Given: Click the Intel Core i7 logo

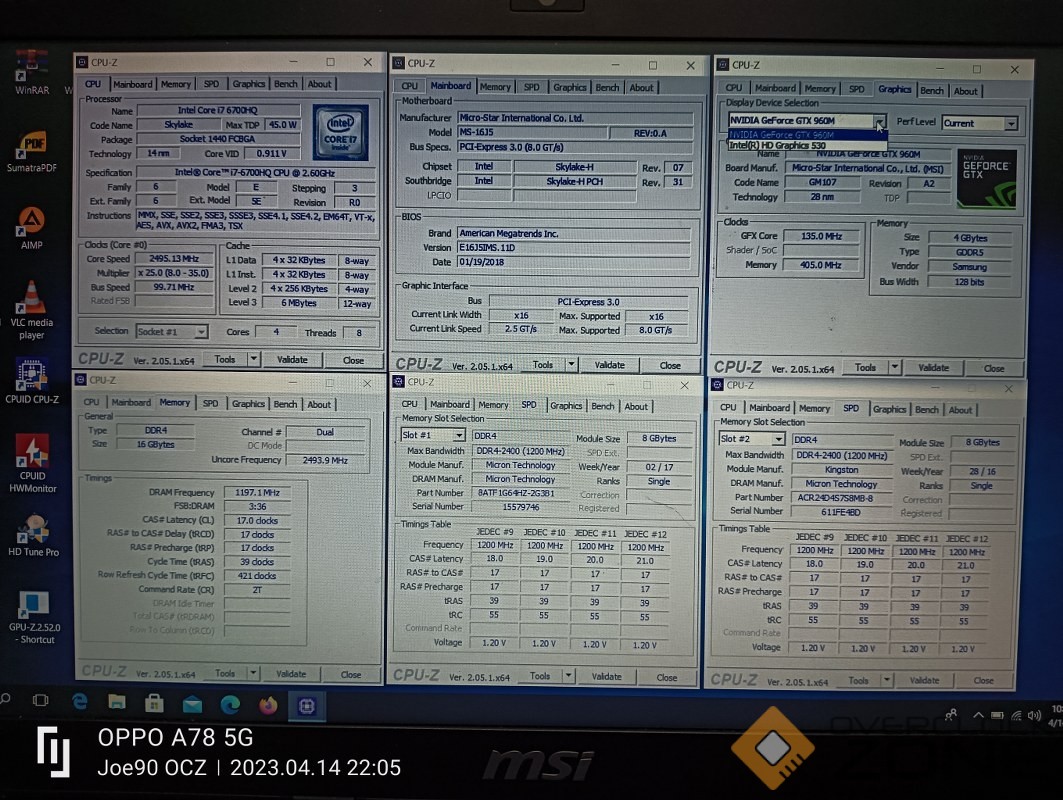Looking at the screenshot, I should coord(340,132).
